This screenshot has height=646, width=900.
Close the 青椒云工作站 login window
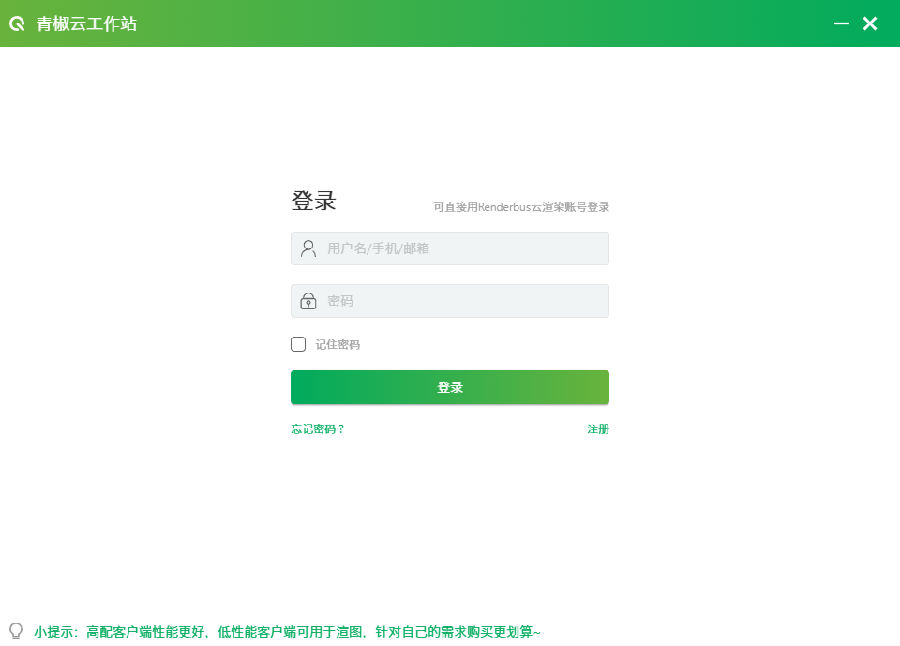(870, 24)
